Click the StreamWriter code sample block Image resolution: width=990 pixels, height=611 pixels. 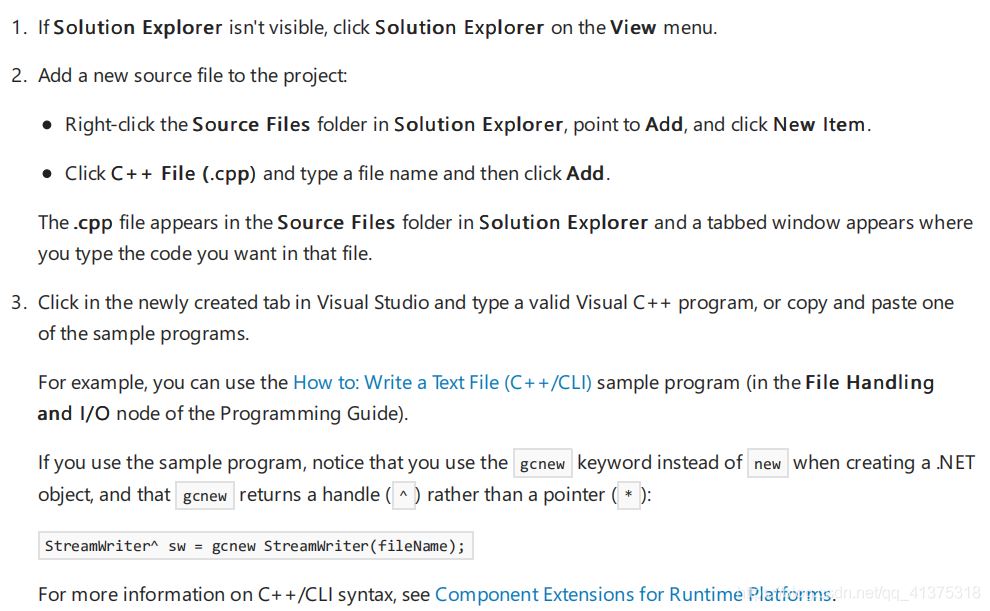coord(255,546)
